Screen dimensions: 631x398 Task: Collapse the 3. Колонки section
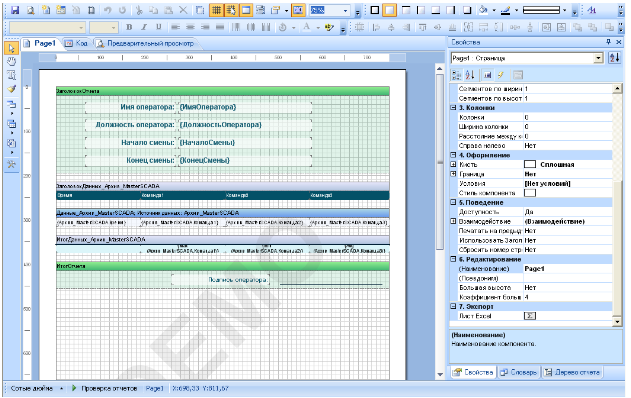[453, 108]
